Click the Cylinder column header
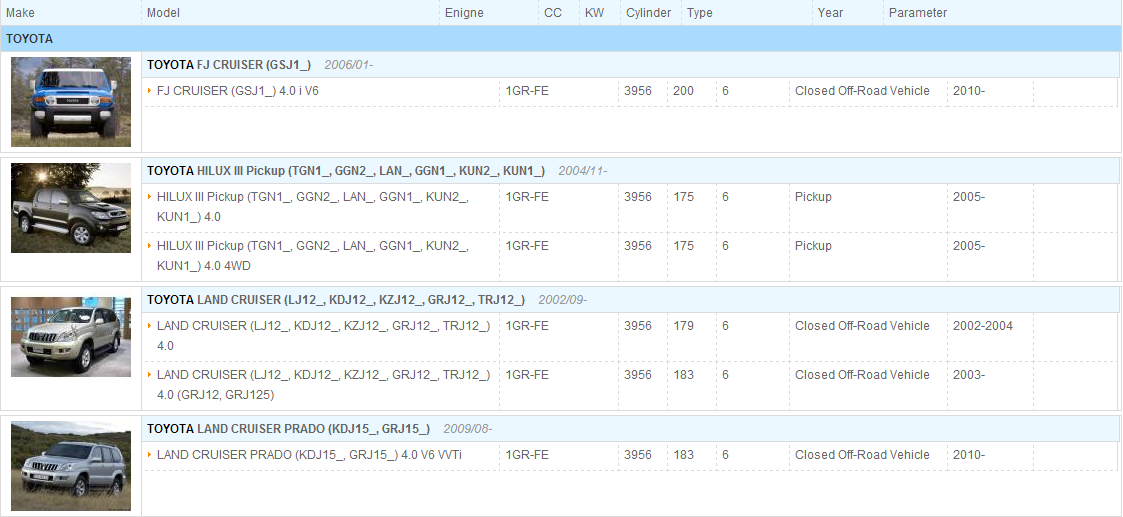1123x517 pixels. (x=649, y=13)
